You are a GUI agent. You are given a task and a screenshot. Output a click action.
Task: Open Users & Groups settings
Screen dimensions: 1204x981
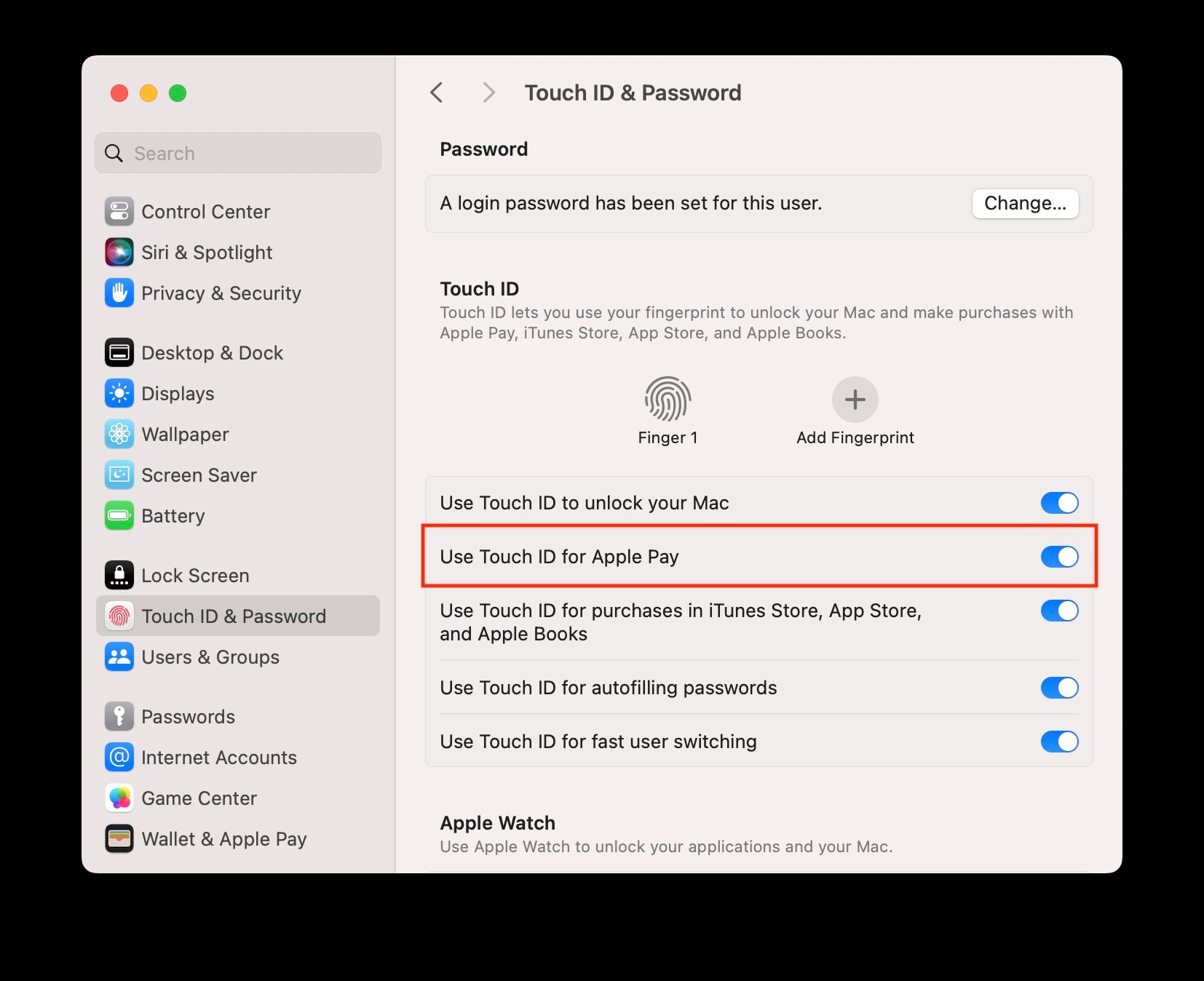coord(210,656)
